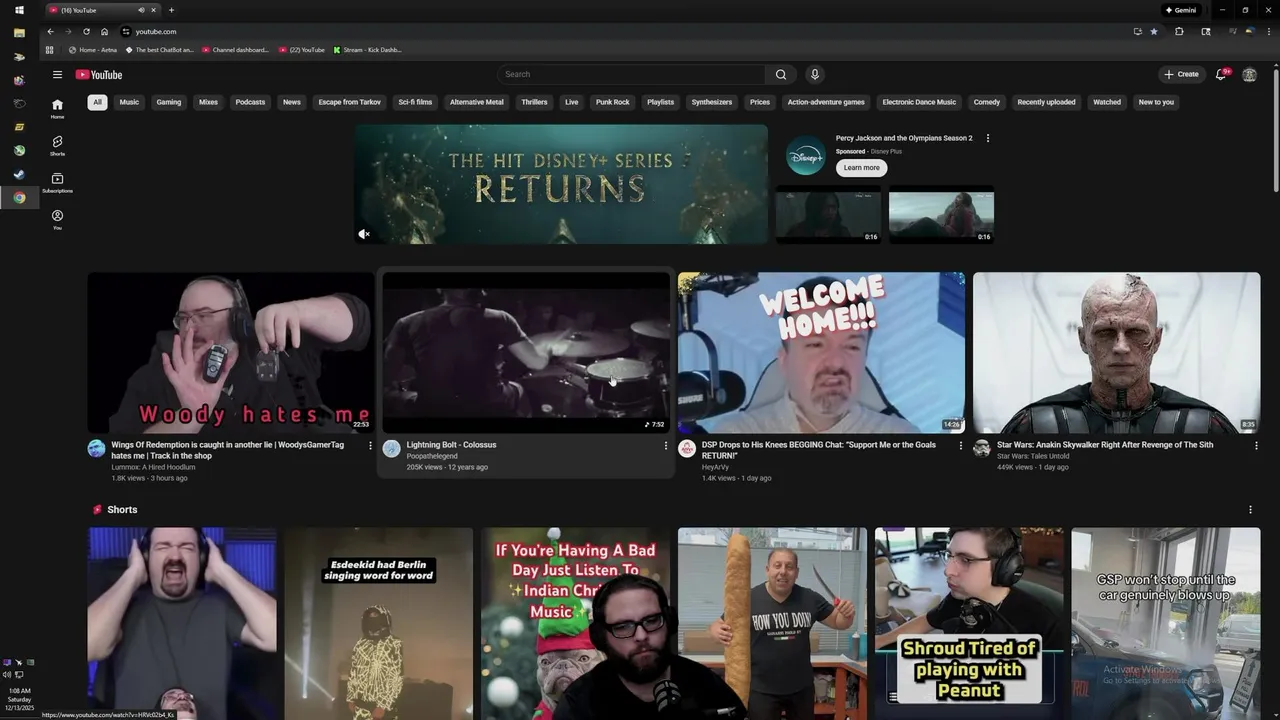
Task: Open Shorts in the left sidebar
Action: pyautogui.click(x=57, y=146)
